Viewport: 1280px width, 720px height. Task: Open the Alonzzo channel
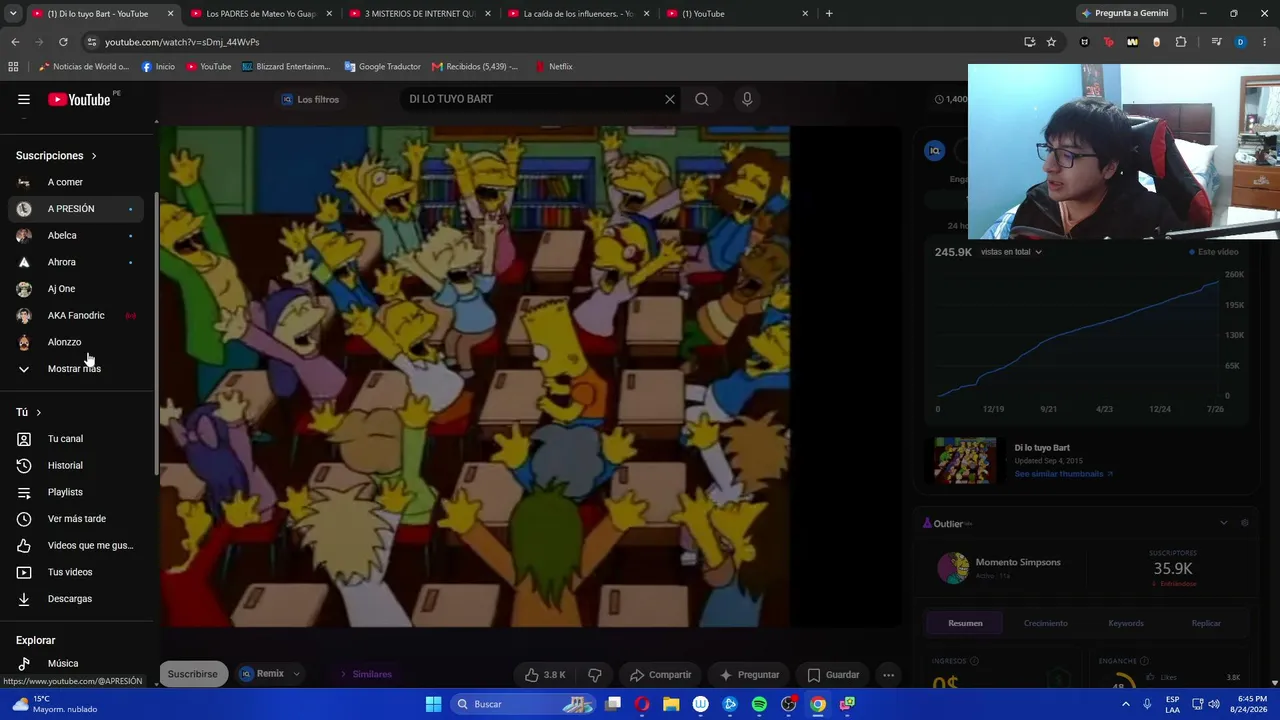click(78, 342)
